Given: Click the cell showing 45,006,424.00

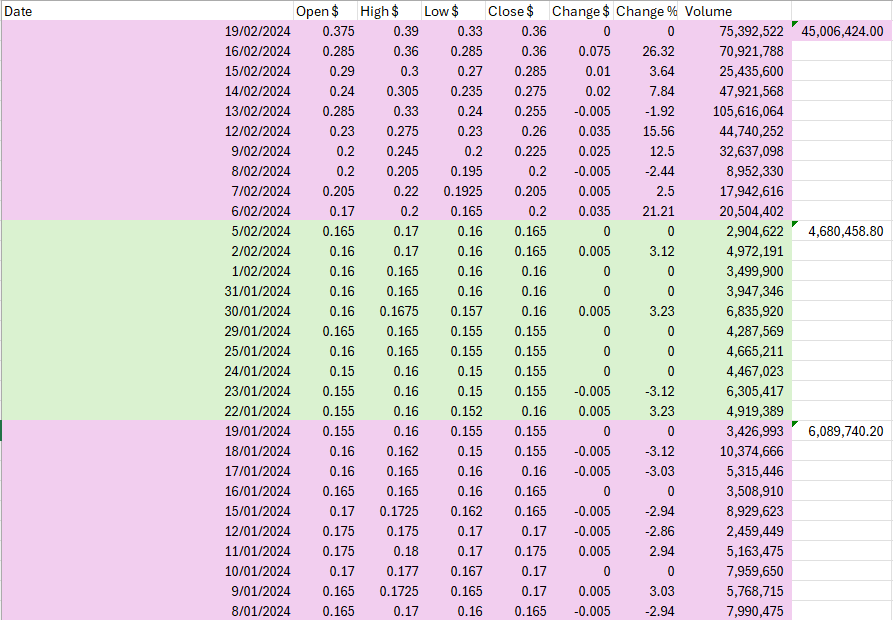Looking at the screenshot, I should click(x=843, y=31).
